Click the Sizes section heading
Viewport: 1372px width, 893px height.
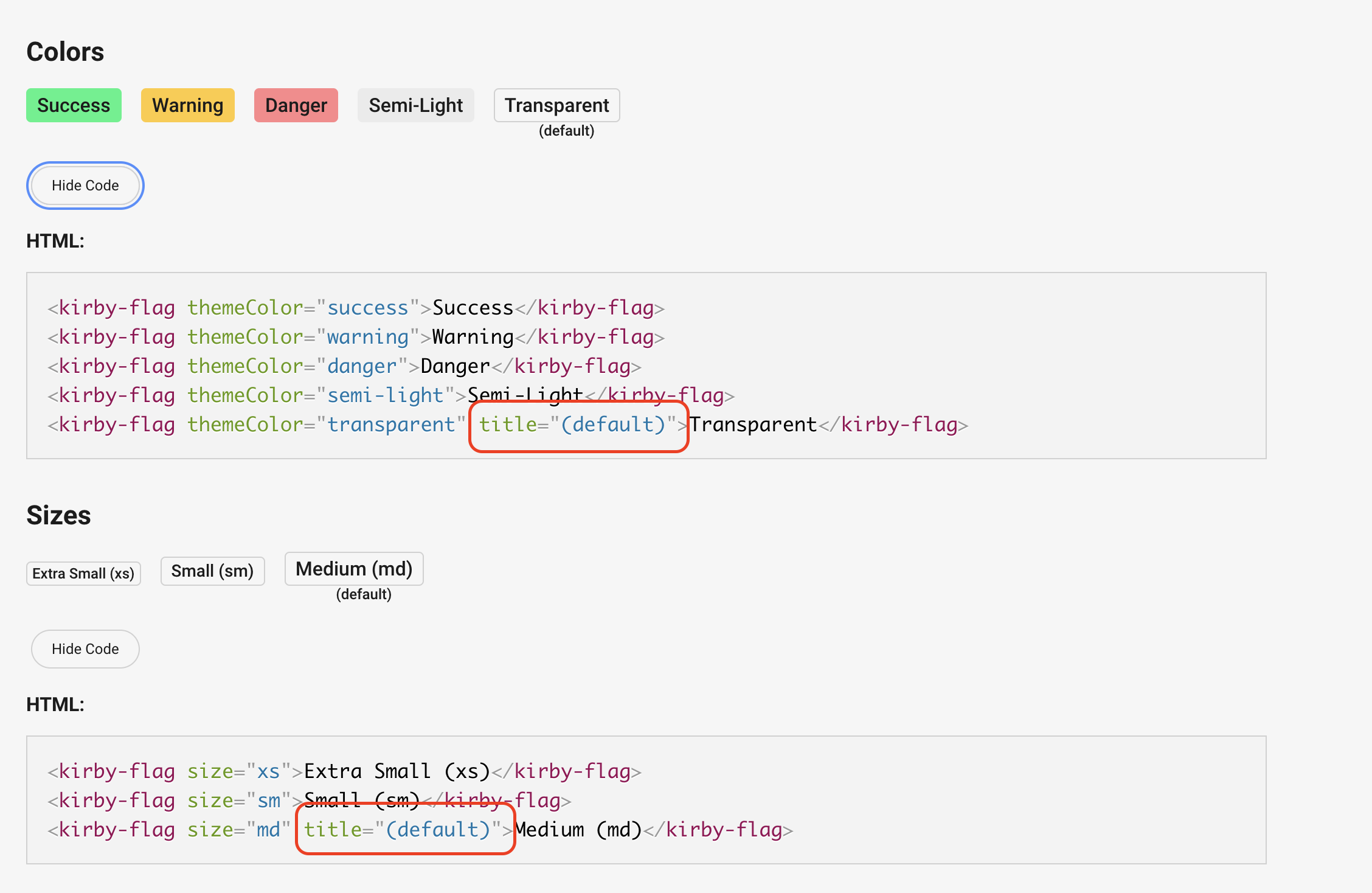(x=58, y=515)
